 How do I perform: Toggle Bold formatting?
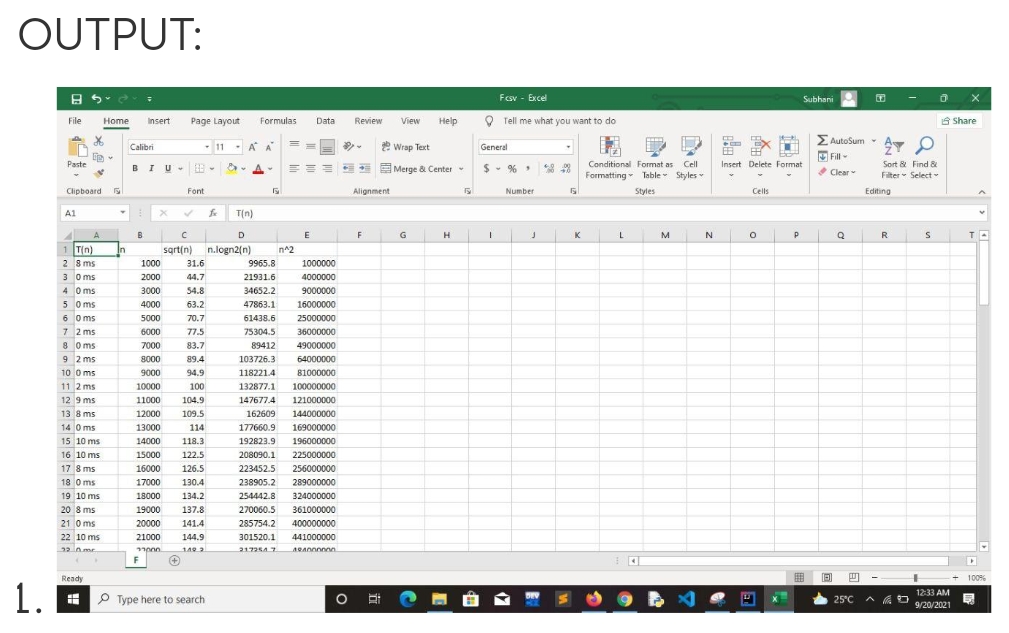point(135,169)
